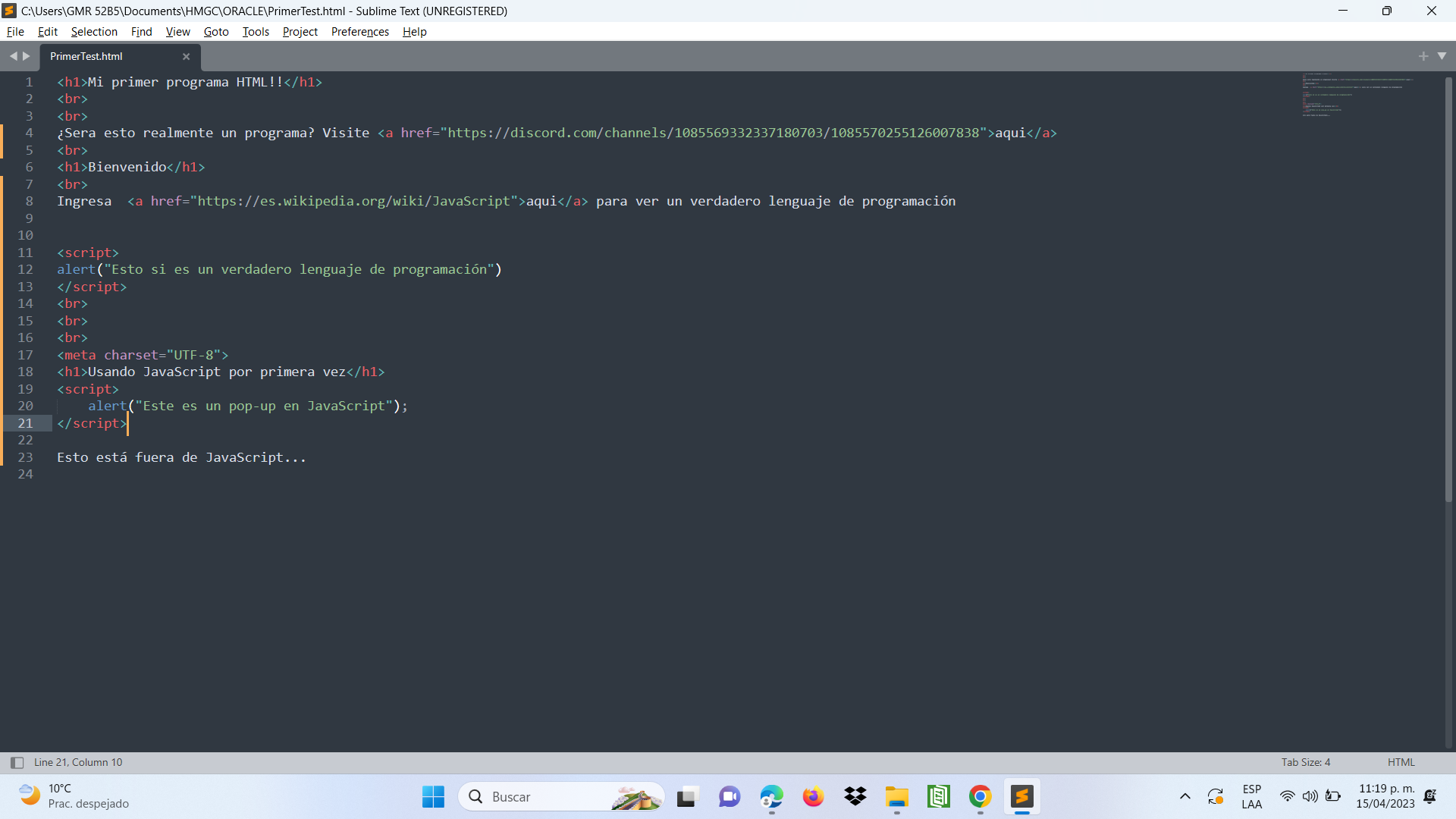1456x819 pixels.
Task: Open the Preferences menu
Action: coord(359,32)
